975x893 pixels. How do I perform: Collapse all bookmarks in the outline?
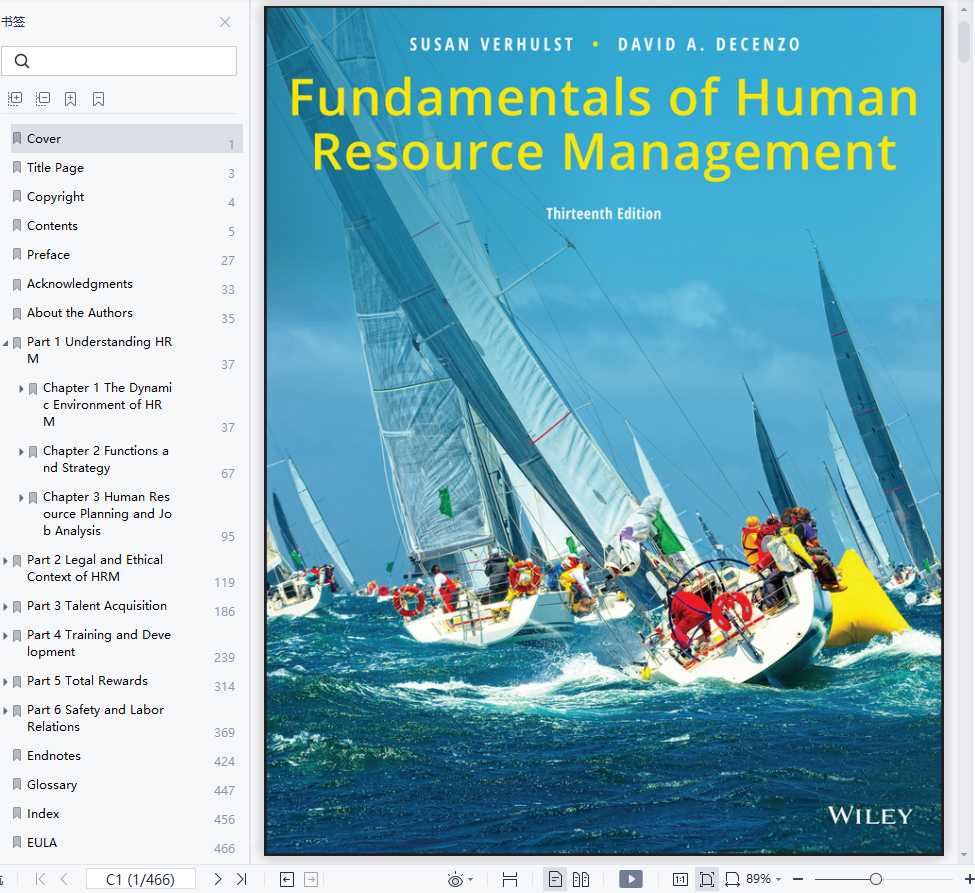pyautogui.click(x=43, y=99)
